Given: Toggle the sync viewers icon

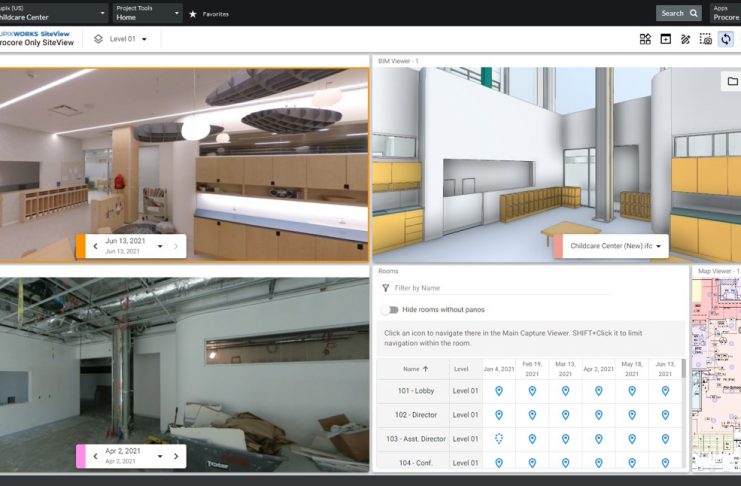Looking at the screenshot, I should click(725, 39).
